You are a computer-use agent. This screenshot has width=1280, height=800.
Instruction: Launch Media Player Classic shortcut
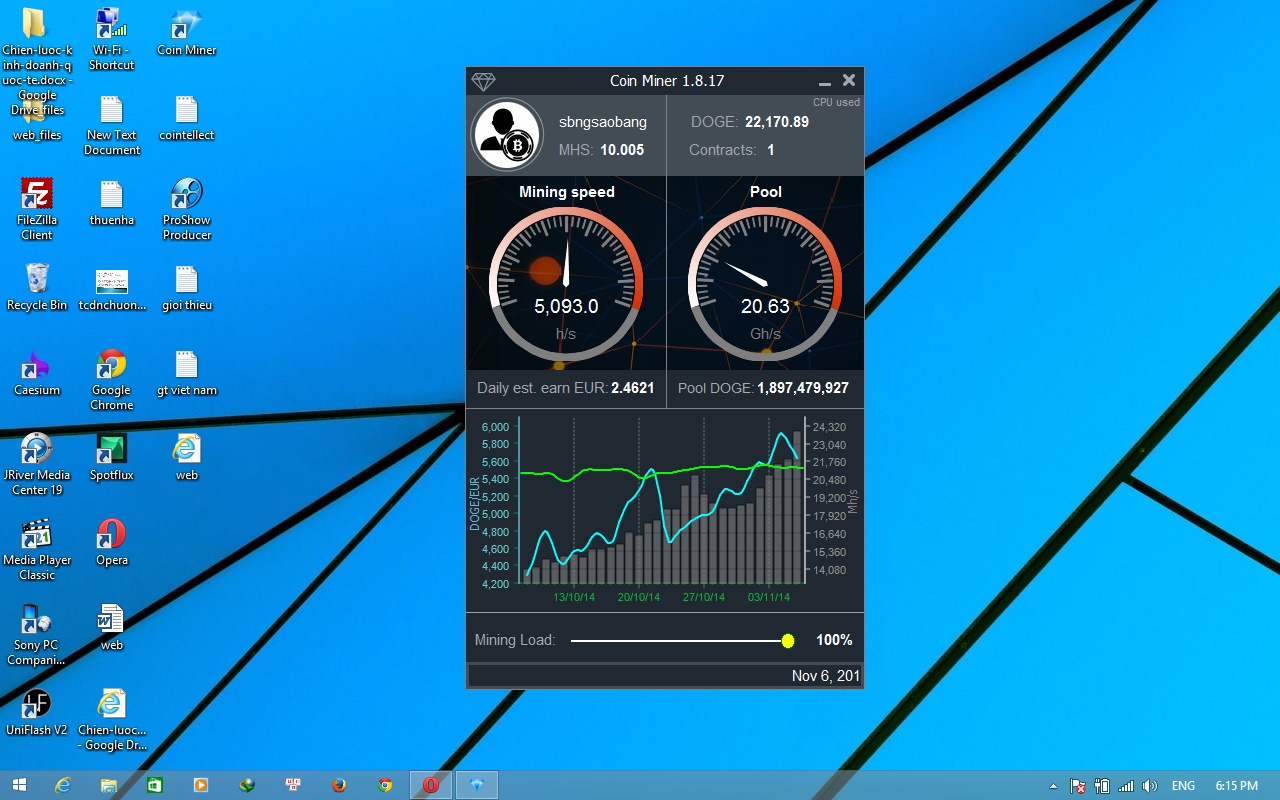(37, 551)
